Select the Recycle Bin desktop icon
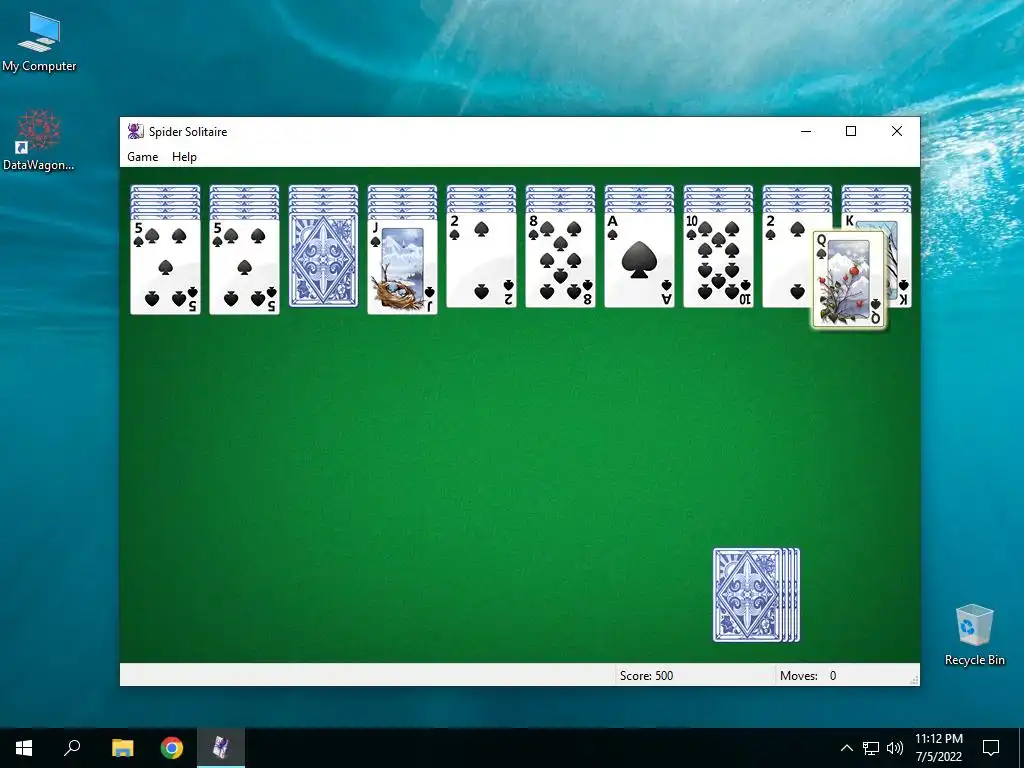Viewport: 1024px width, 768px height. (974, 635)
